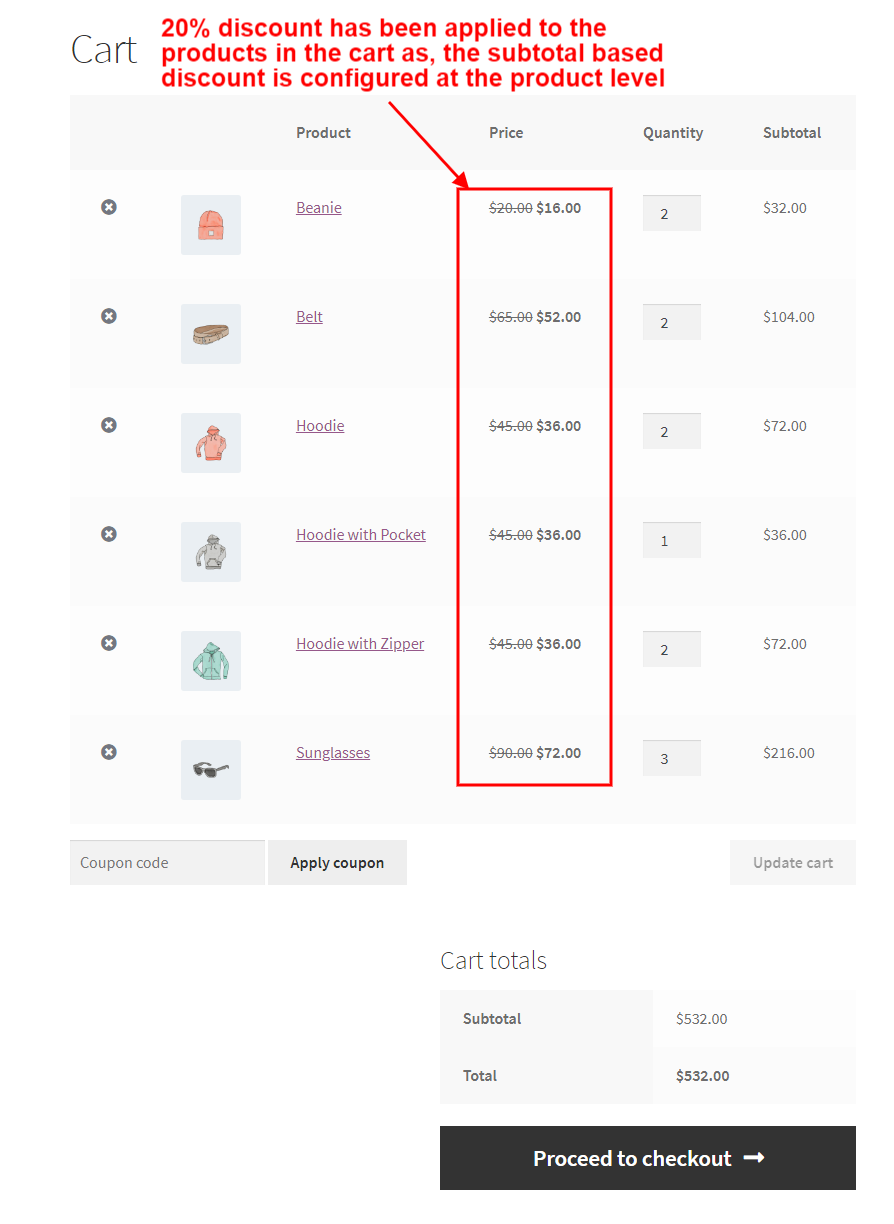The width and height of the screenshot is (894, 1224).
Task: Click the arrow icon on Proceed to checkout
Action: coord(756,1158)
